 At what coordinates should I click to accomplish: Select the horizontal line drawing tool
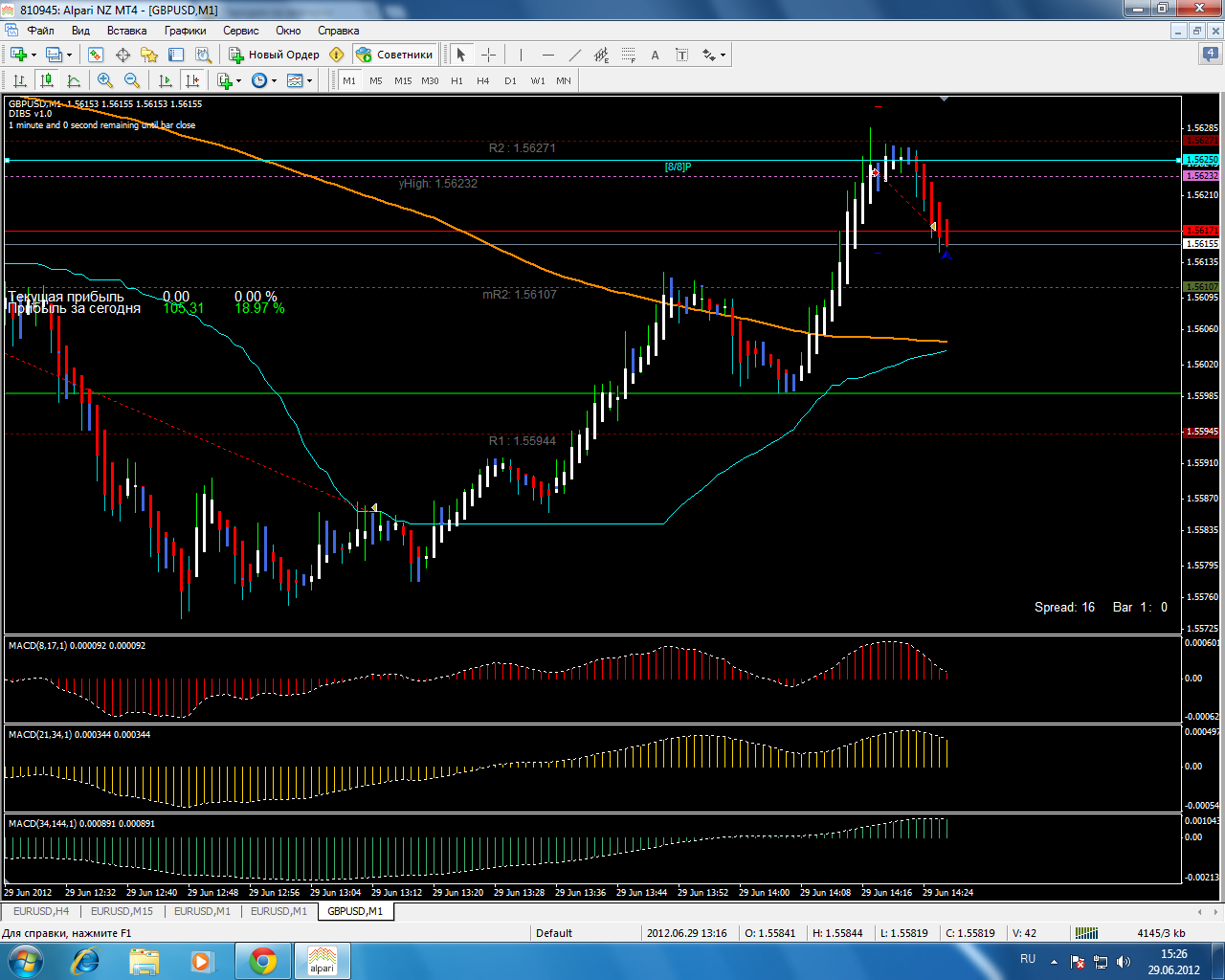click(547, 55)
